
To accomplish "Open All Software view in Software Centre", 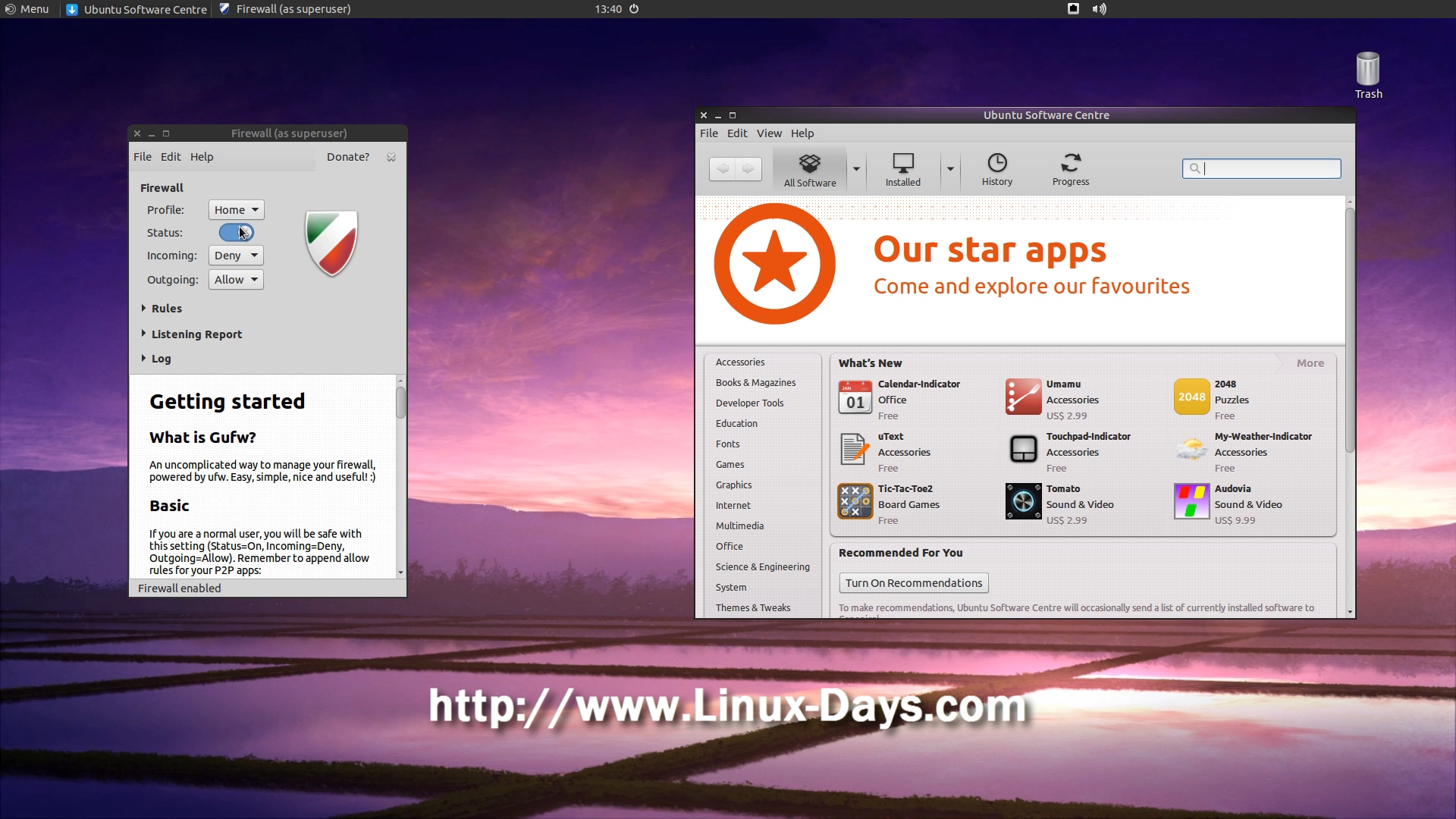I will point(810,169).
